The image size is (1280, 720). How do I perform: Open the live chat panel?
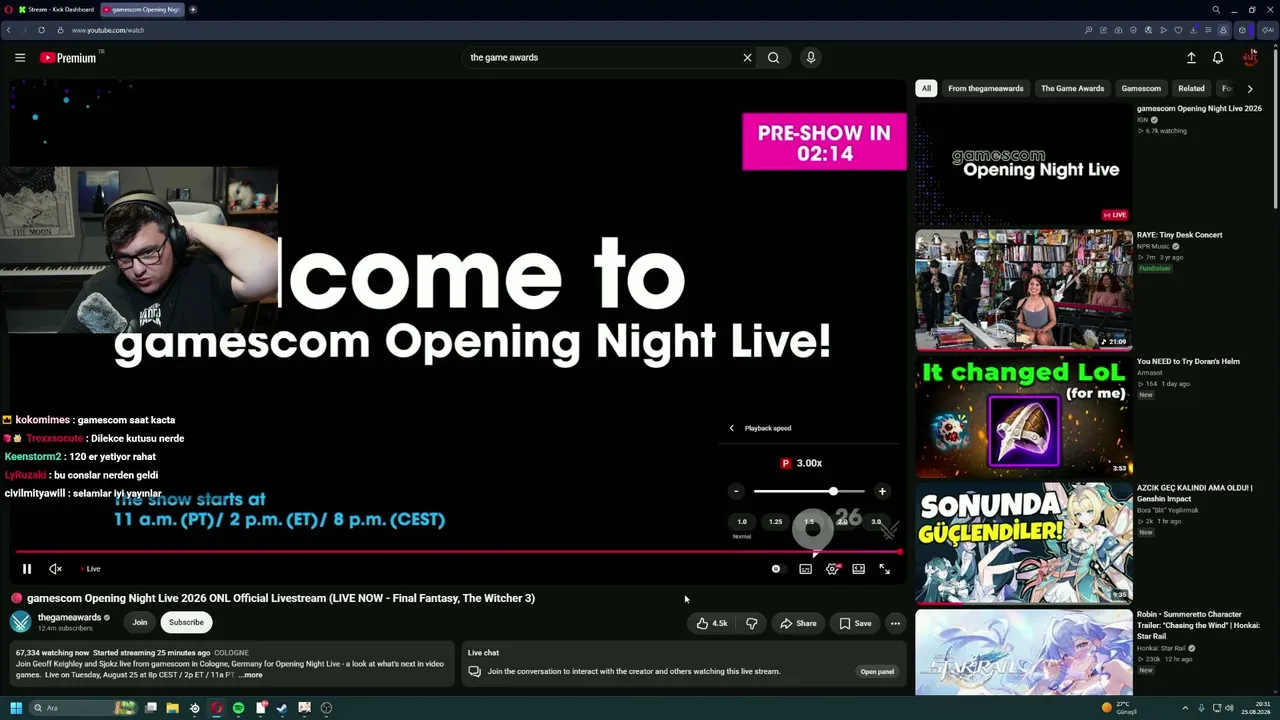tap(877, 671)
